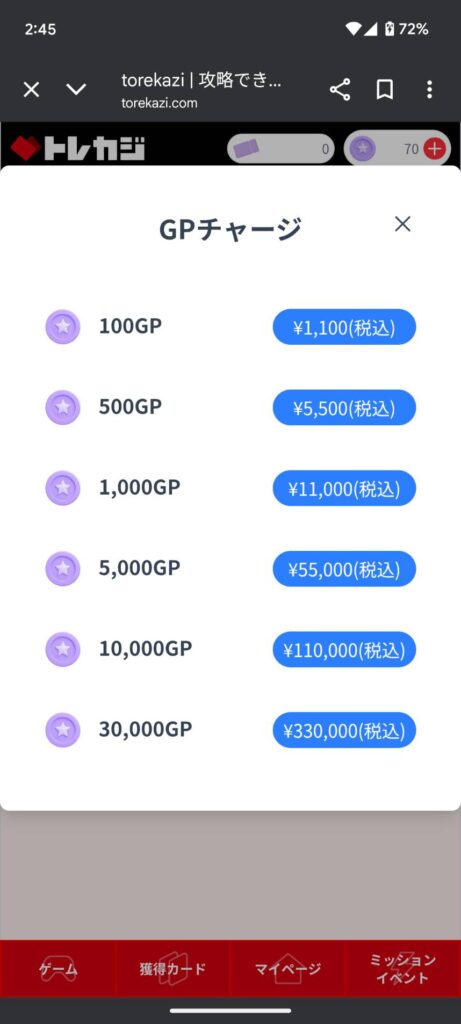Open the ゲーム tab
The image size is (461, 1024).
[58, 969]
